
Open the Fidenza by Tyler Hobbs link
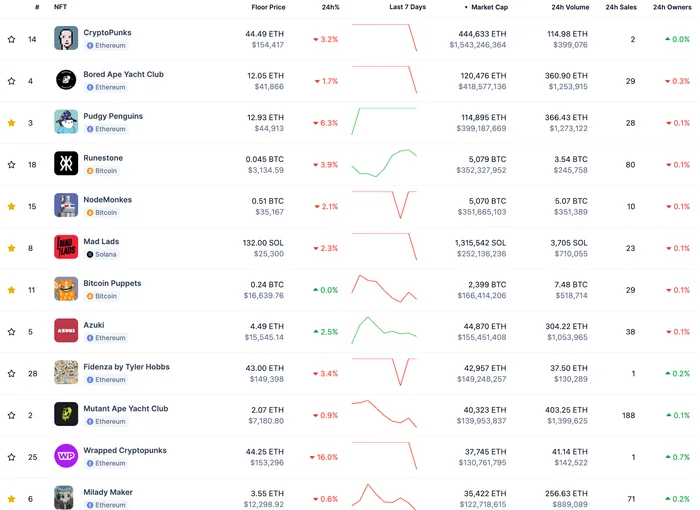(x=126, y=367)
